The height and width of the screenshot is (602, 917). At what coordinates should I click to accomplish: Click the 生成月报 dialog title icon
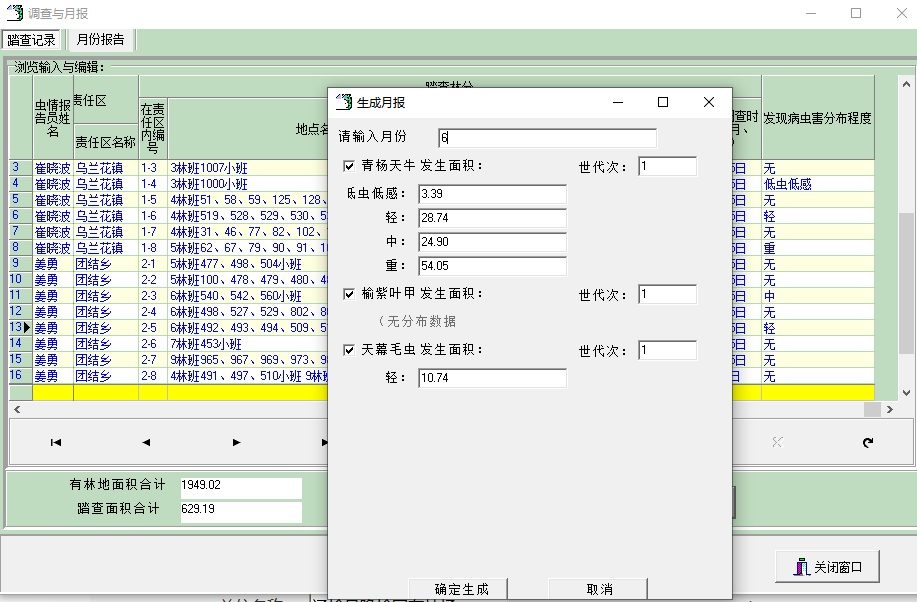tap(344, 102)
